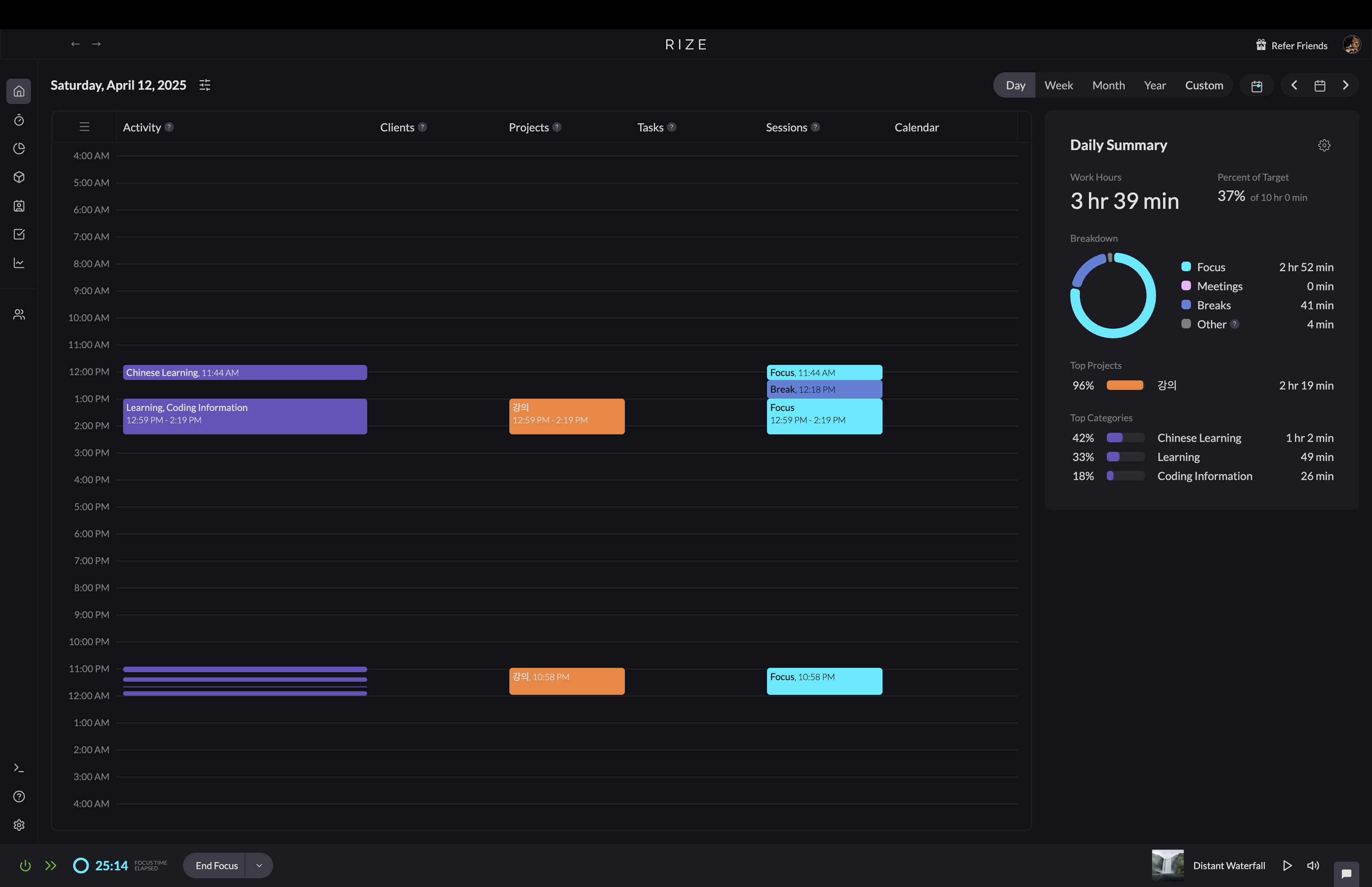
Task: Click the cube projects sidebar icon
Action: click(19, 177)
